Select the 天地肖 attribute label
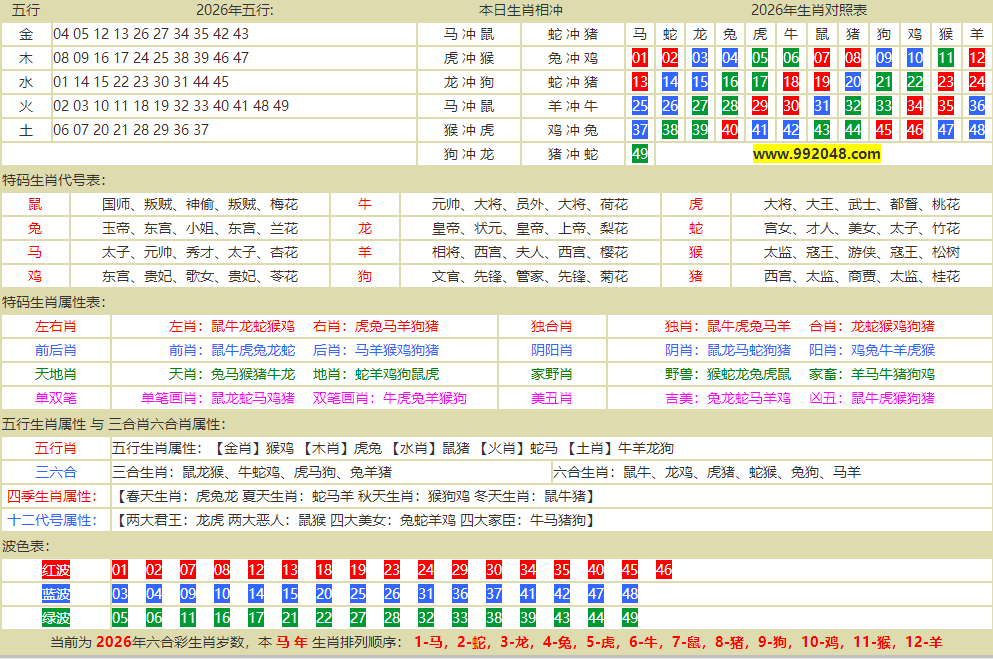This screenshot has height=659, width=993. point(56,374)
